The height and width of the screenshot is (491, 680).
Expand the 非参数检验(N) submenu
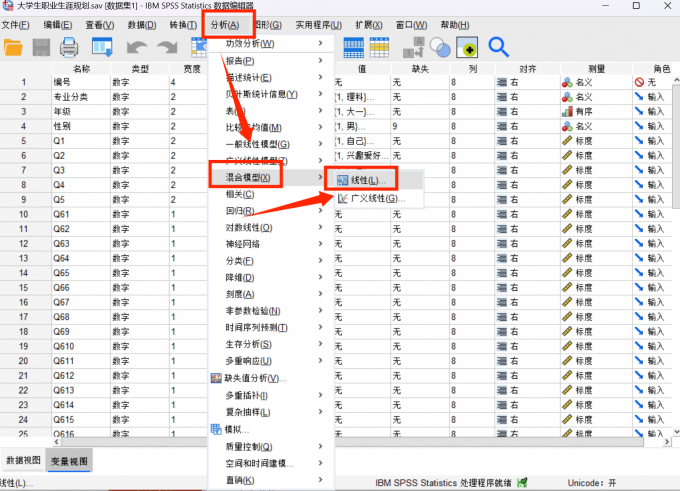tap(320, 311)
